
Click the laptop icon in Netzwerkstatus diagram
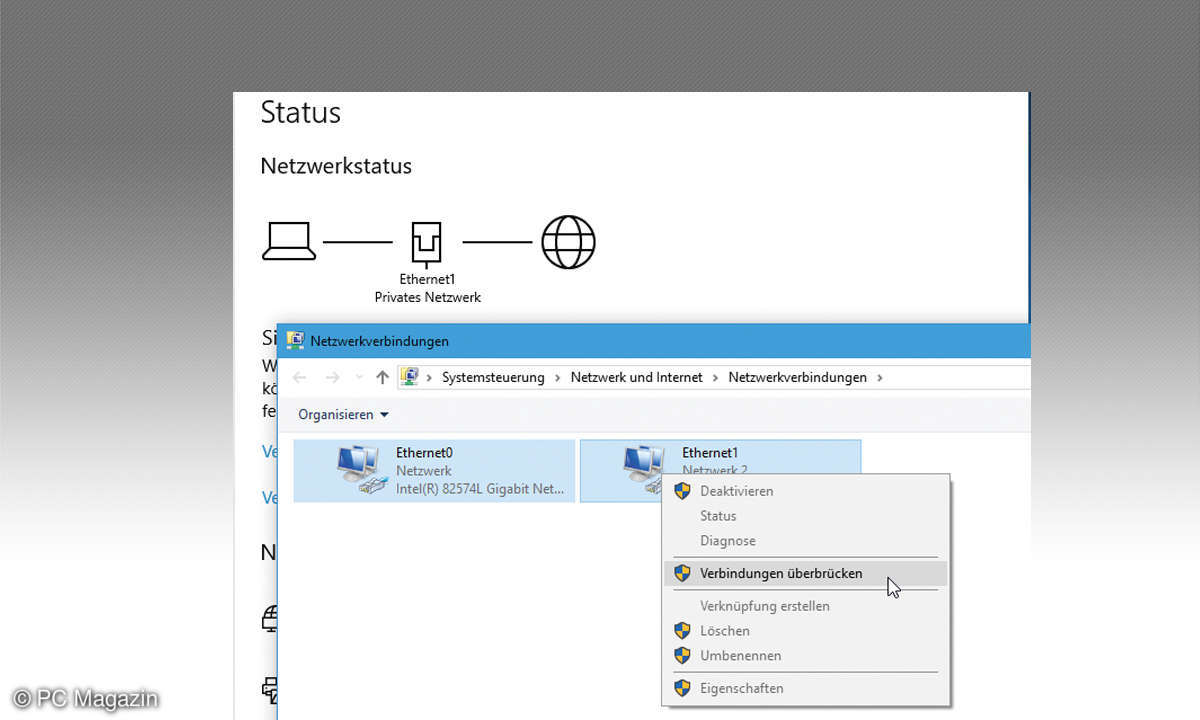click(x=289, y=241)
